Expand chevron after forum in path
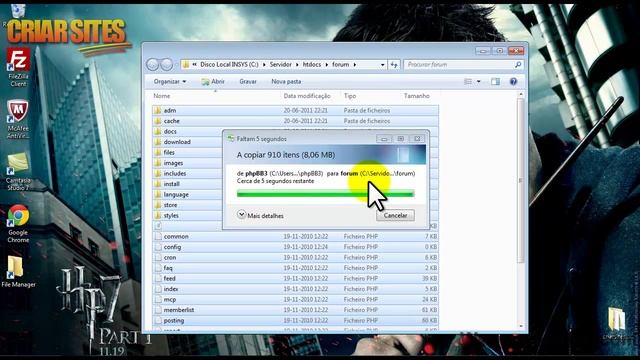 [x=355, y=64]
